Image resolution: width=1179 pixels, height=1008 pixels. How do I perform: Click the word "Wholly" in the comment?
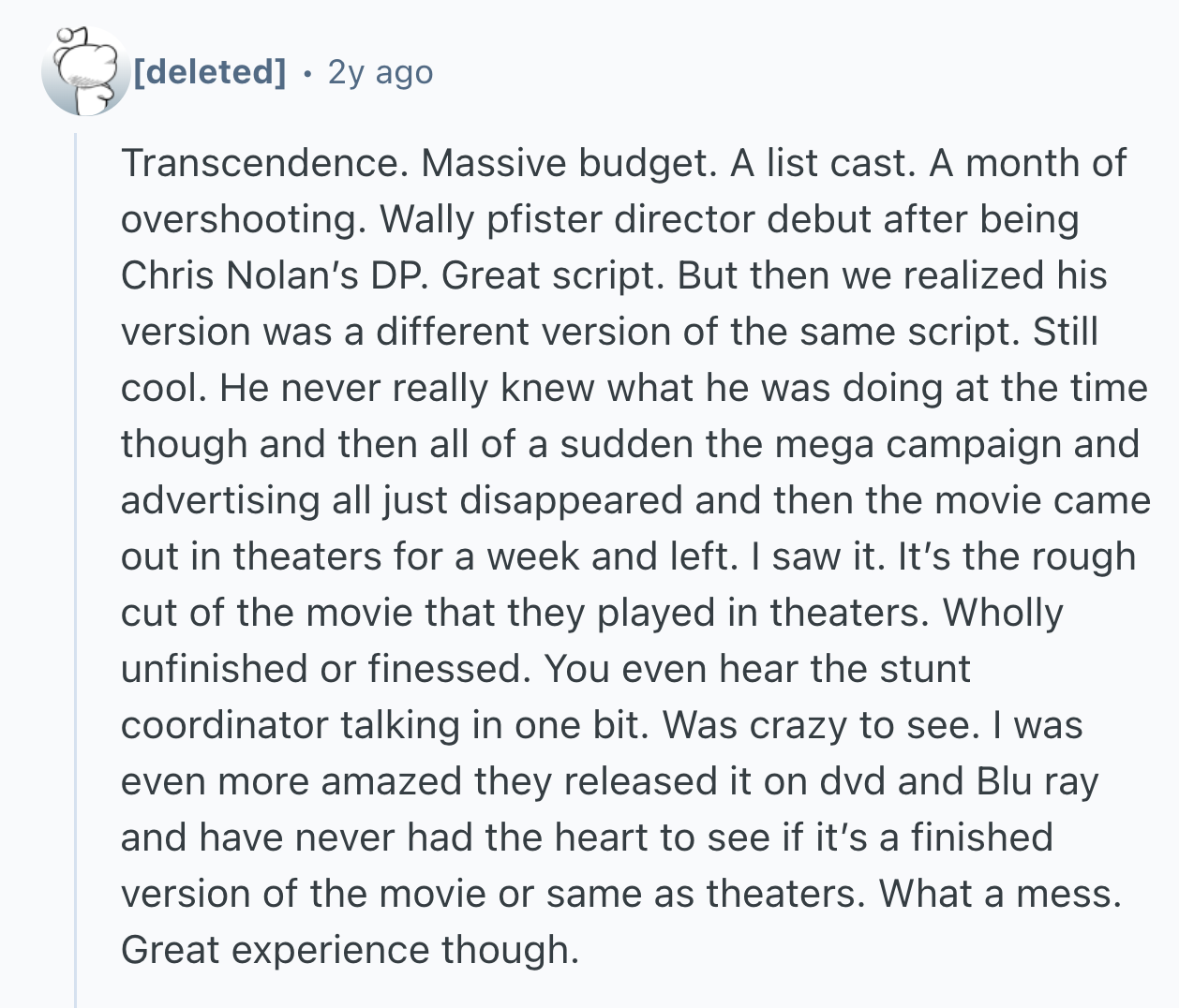click(1003, 613)
